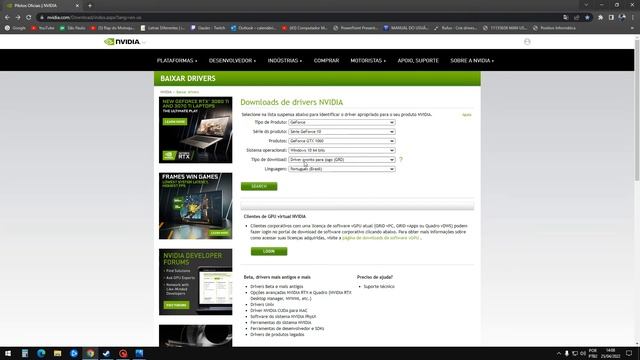Open the Motoristas menu
640x360 pixels.
click(x=368, y=60)
